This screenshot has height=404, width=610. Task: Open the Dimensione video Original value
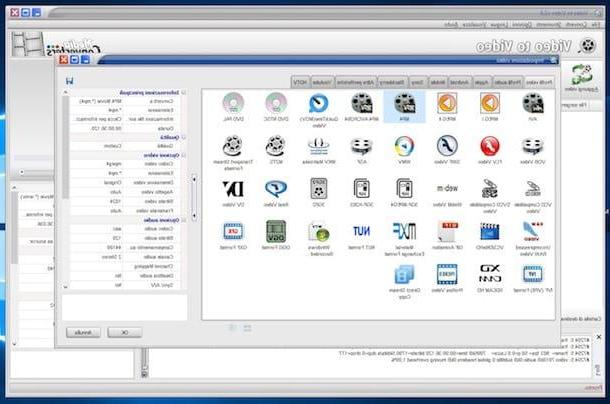click(x=97, y=182)
